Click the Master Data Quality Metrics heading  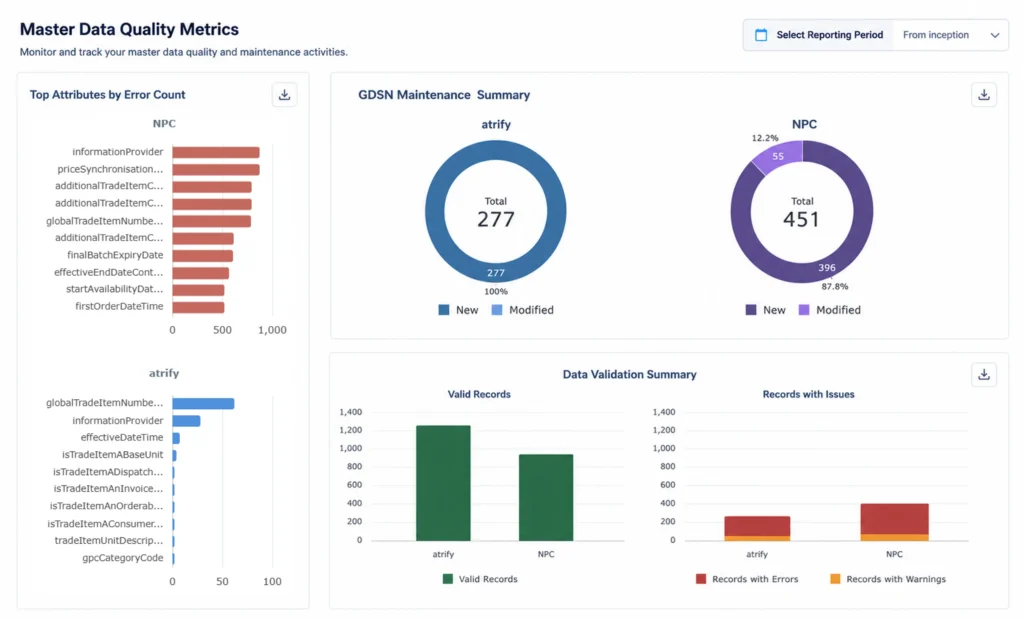pyautogui.click(x=129, y=29)
